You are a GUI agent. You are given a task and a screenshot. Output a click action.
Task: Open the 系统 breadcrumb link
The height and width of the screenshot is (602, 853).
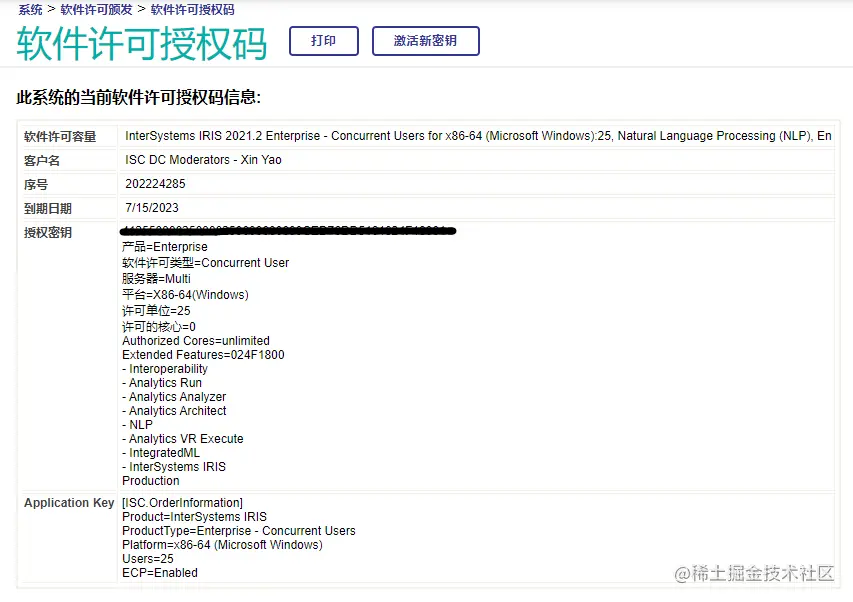pos(30,10)
